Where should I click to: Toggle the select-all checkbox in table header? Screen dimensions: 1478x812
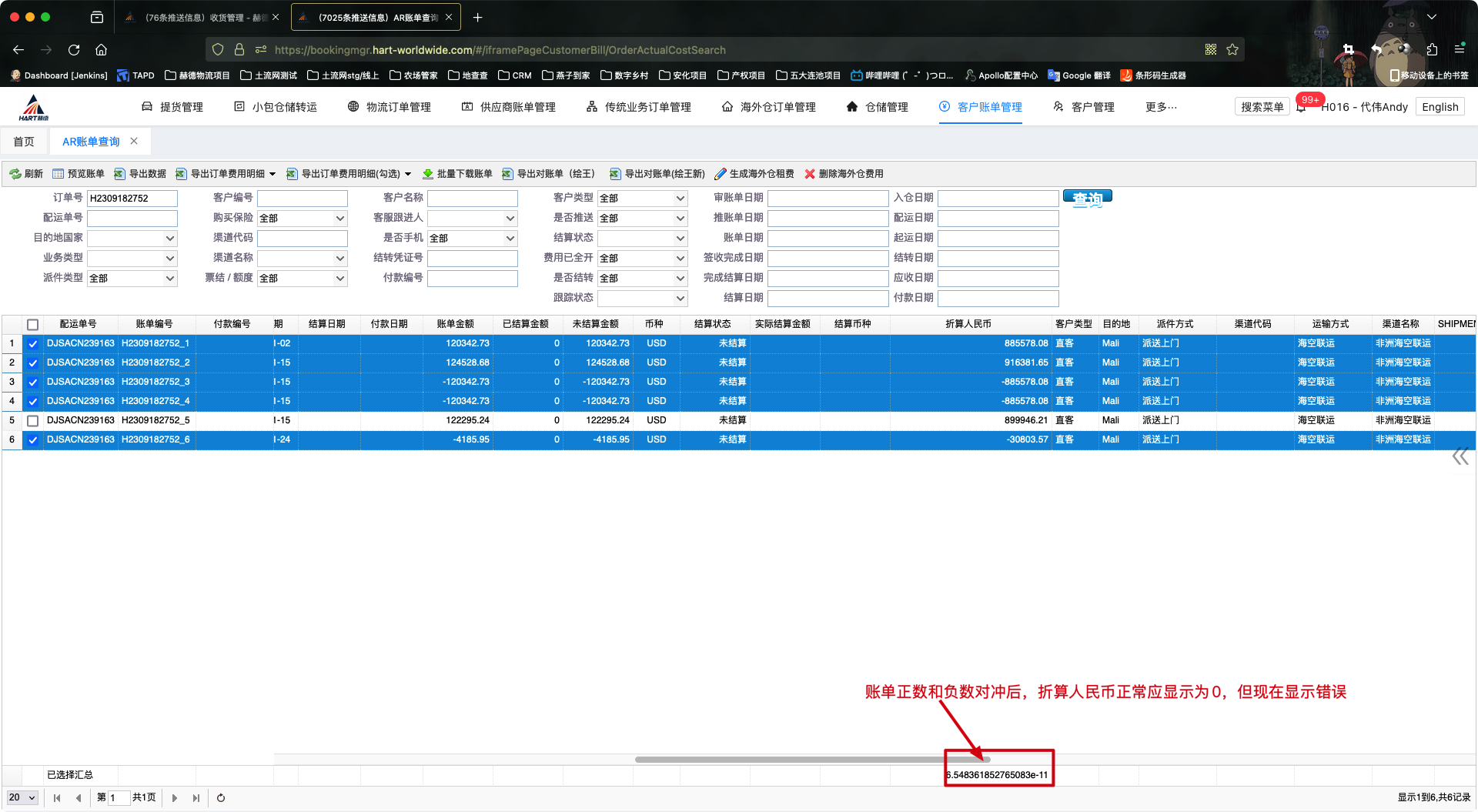tap(32, 325)
